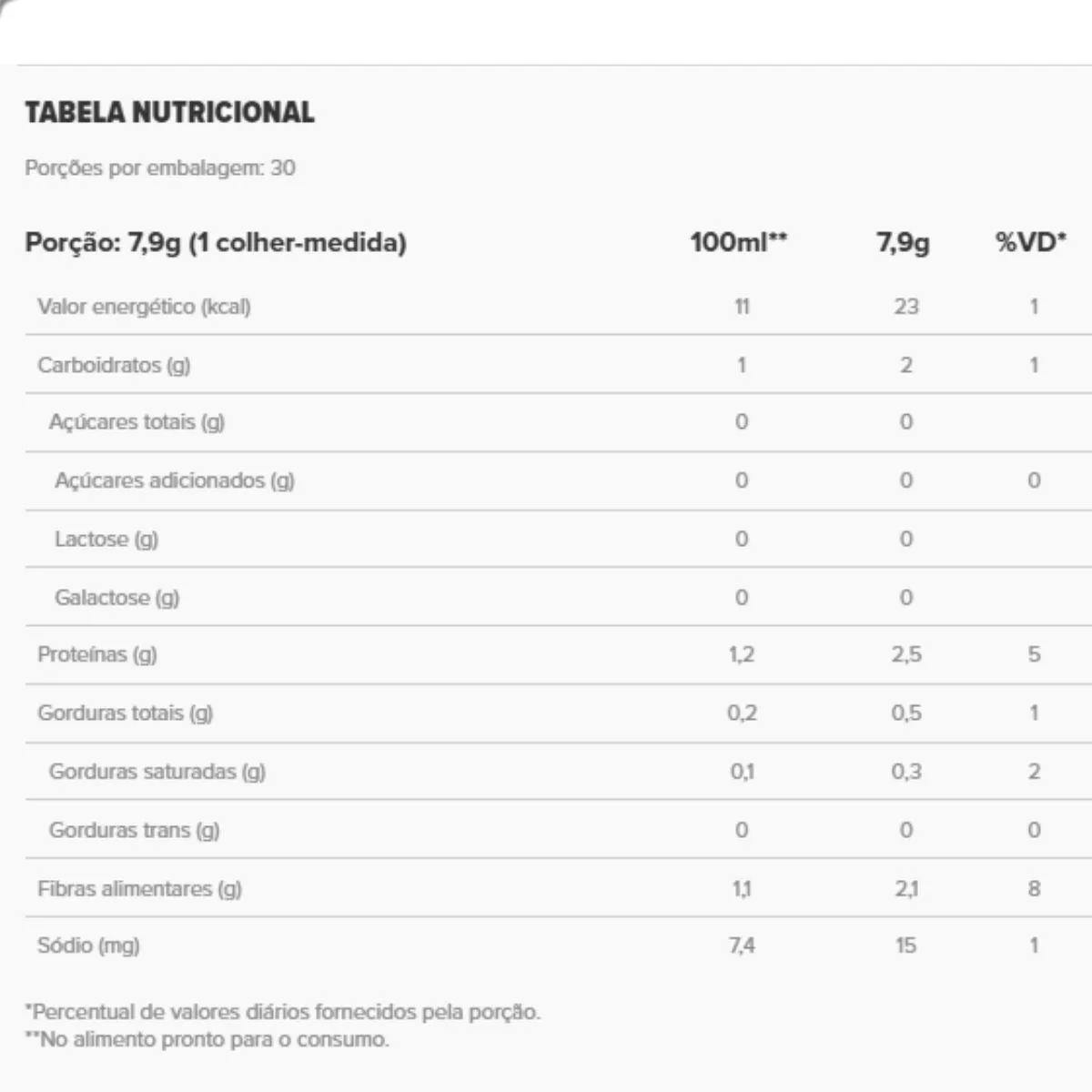The image size is (1092, 1092).
Task: Click the TABELA NUTRICIONAL heading
Action: point(169,113)
